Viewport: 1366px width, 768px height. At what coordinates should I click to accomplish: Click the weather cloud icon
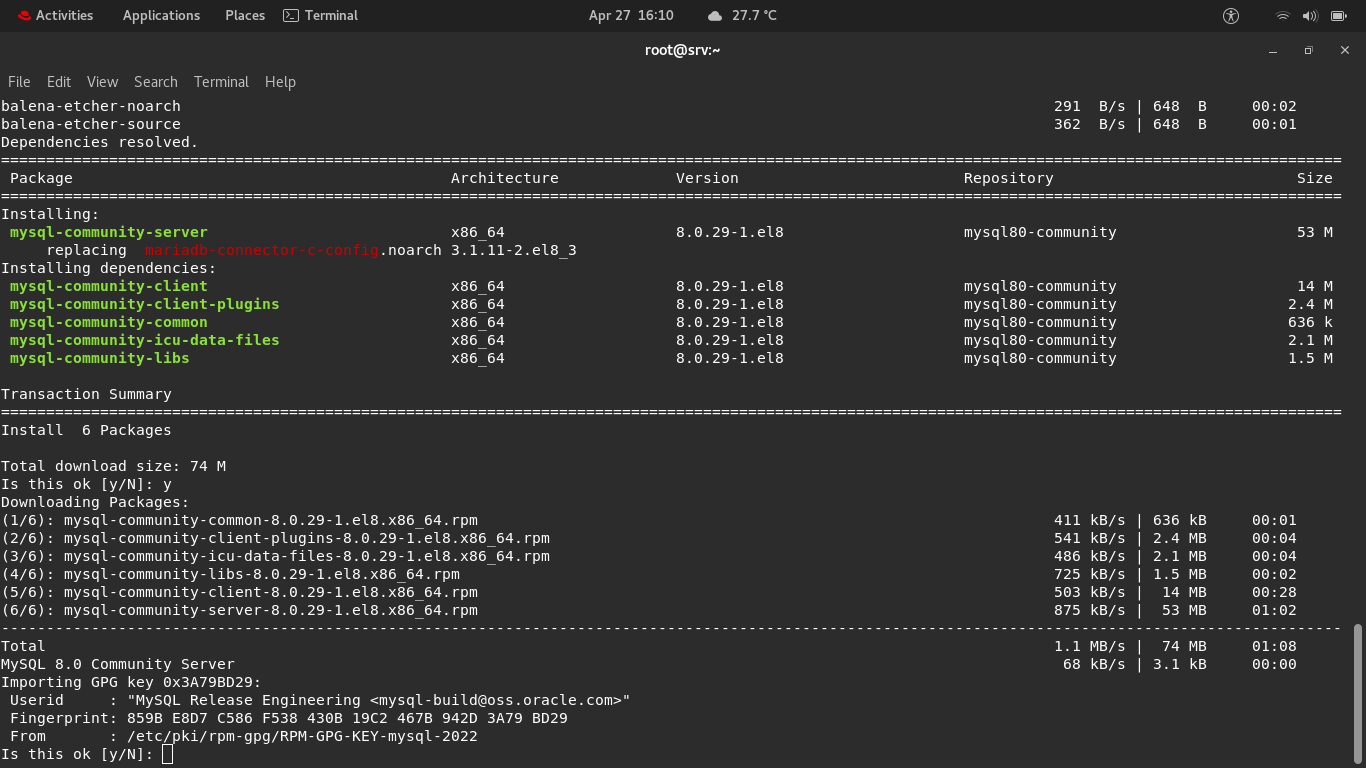[x=714, y=16]
